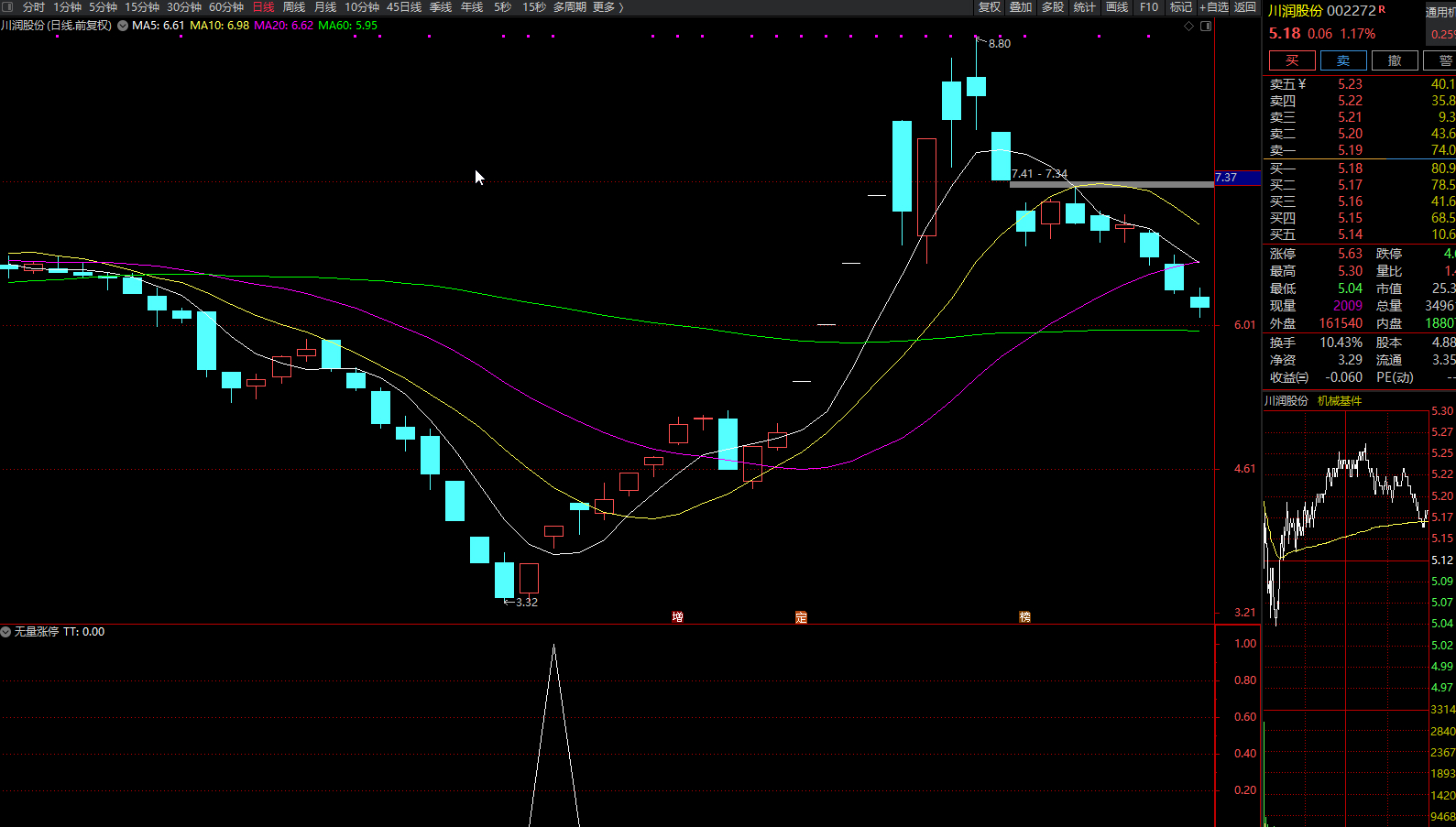The height and width of the screenshot is (827, 1456).
Task: Select the 15分钟 period
Action: click(142, 7)
